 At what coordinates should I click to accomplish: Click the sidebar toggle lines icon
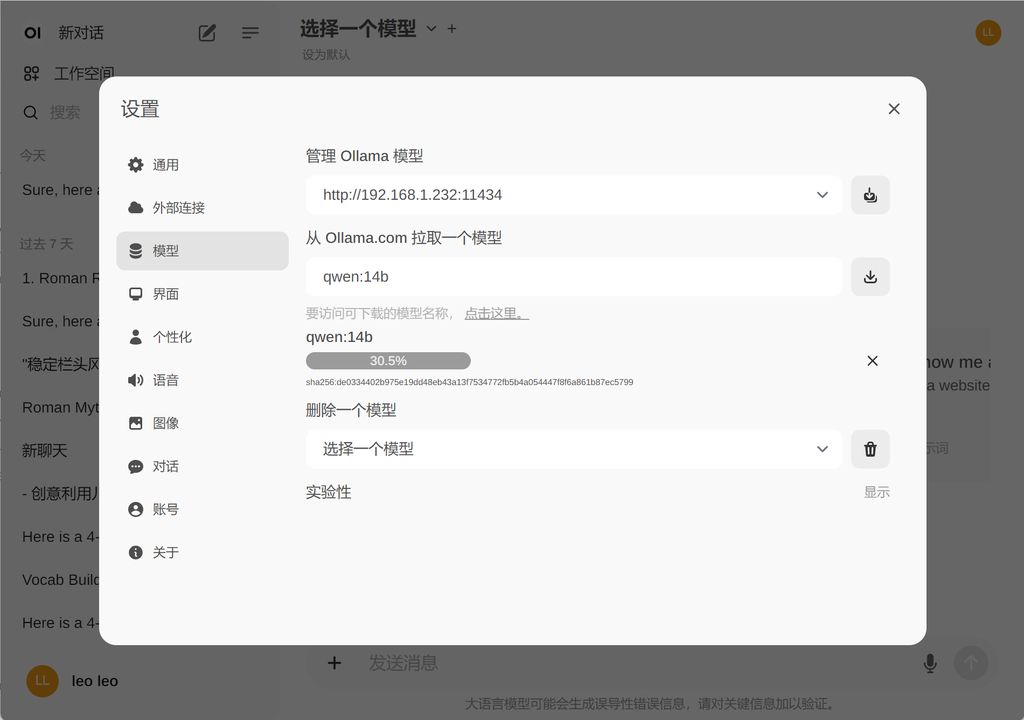pos(250,33)
